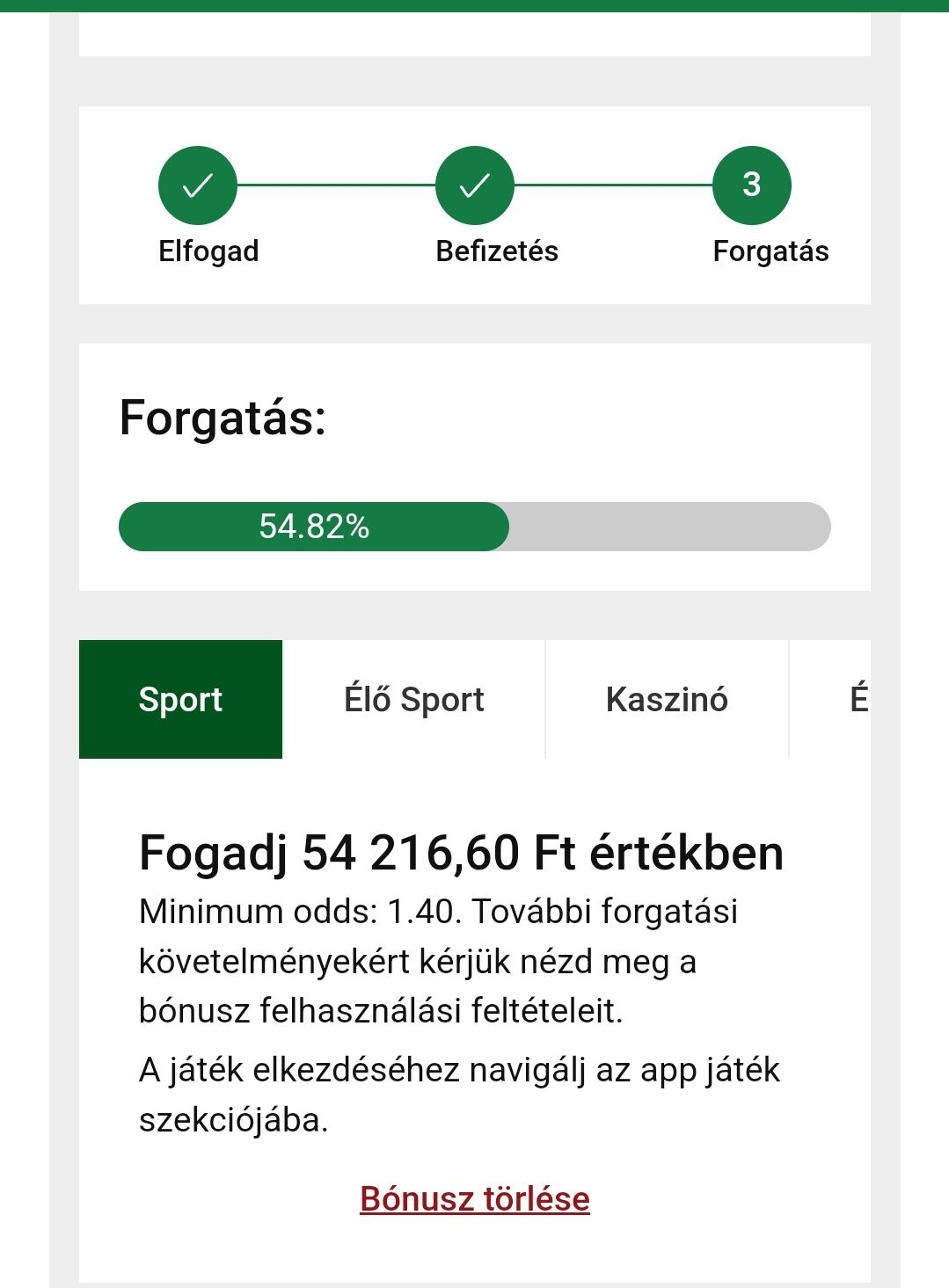Click the Elfogad step checkmark circle
The height and width of the screenshot is (1288, 949).
pyautogui.click(x=198, y=186)
